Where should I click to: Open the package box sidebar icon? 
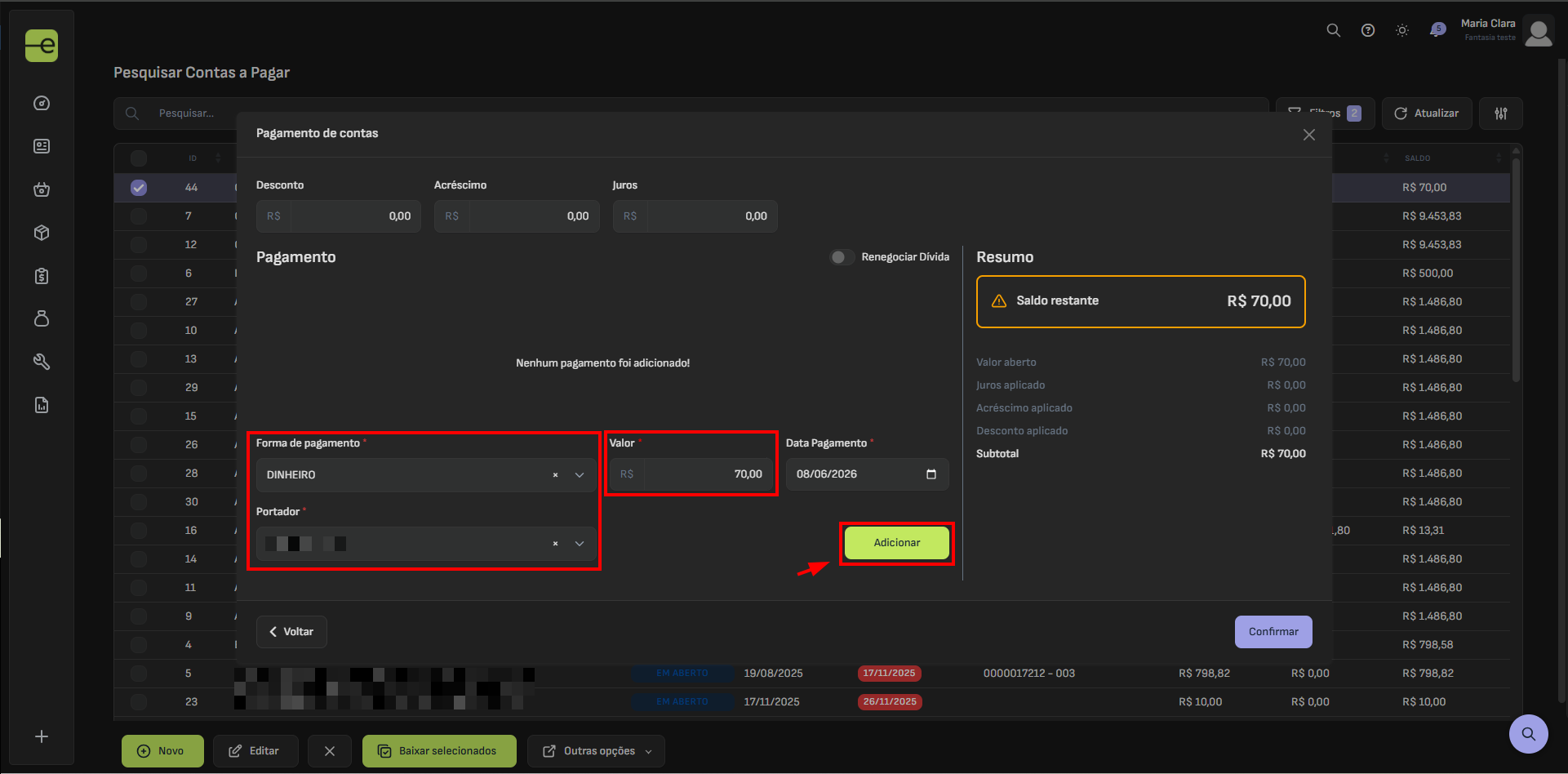(42, 233)
